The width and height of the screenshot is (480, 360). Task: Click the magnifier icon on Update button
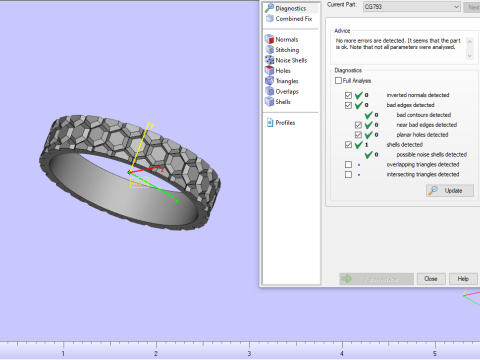coord(433,190)
